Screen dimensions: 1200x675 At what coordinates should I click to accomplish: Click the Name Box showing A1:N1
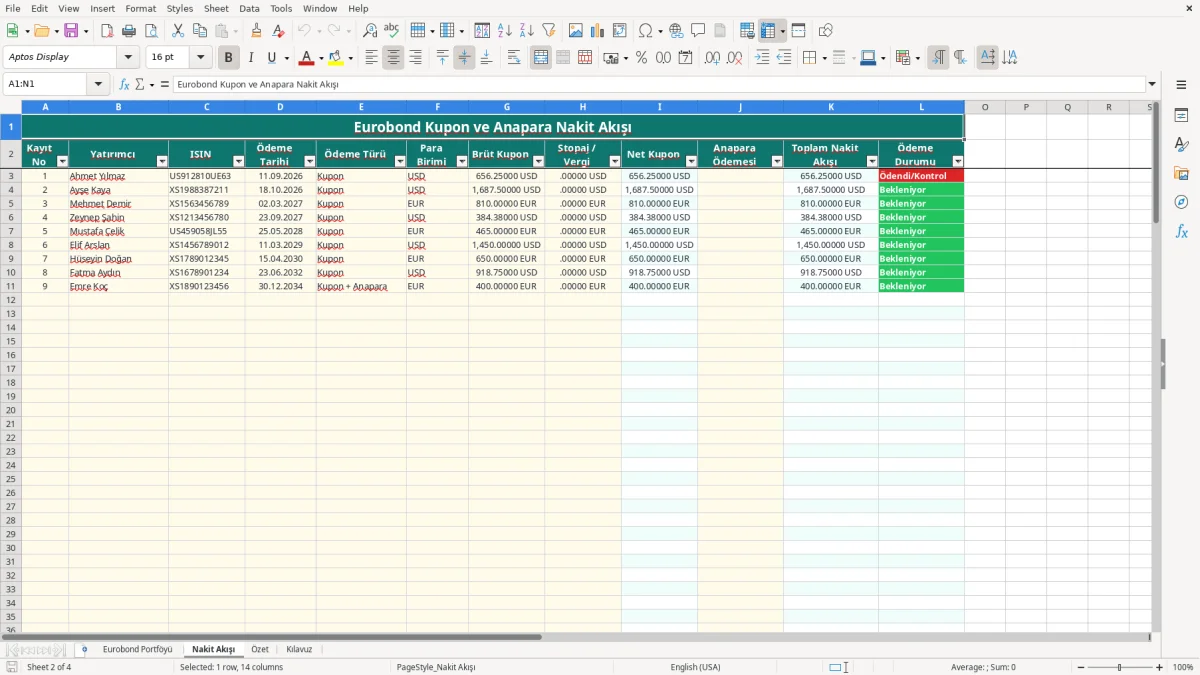coord(46,85)
